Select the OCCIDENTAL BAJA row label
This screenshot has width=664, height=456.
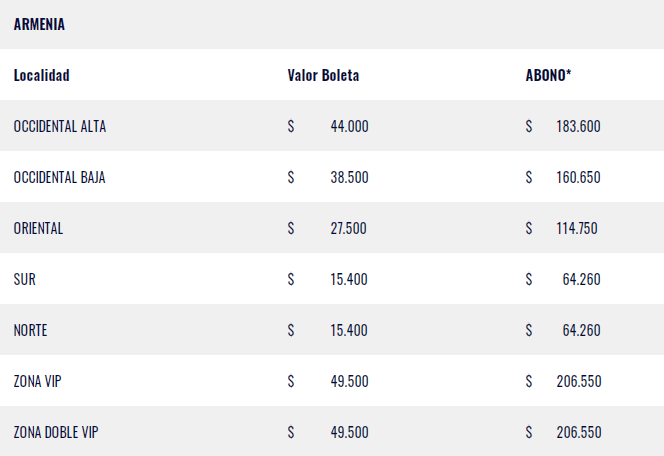pos(60,178)
